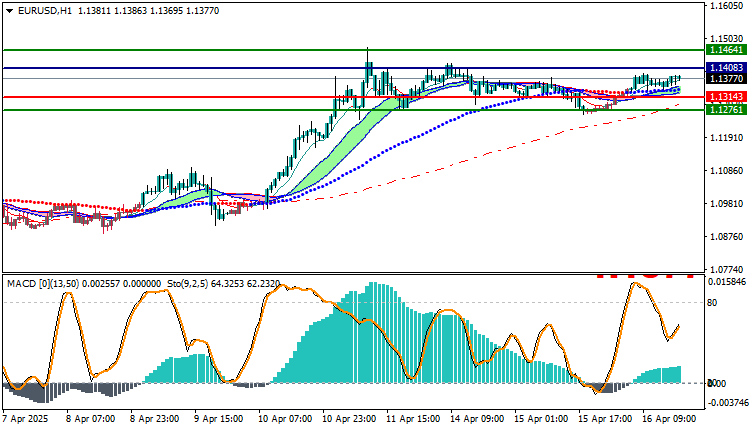
Task: Click the 7 Apr 2025 date label
Action: 26,419
